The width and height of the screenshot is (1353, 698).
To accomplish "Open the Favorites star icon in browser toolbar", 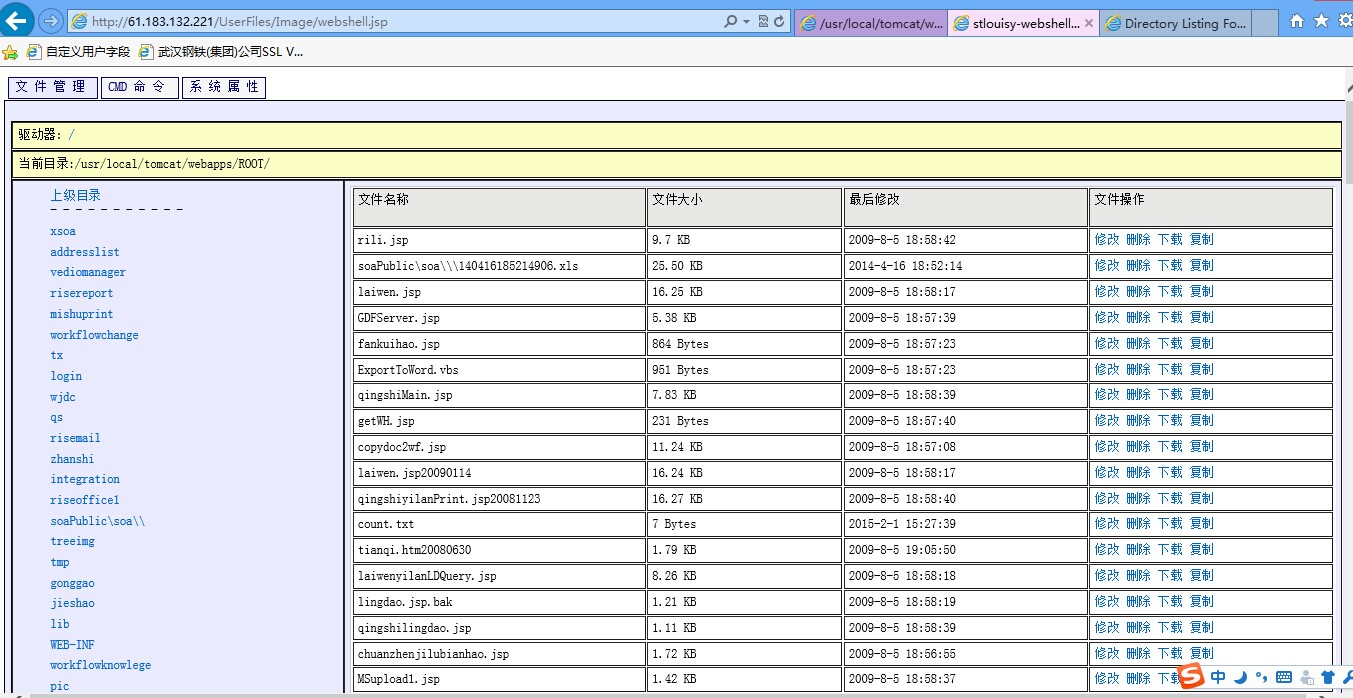I will (x=1320, y=21).
